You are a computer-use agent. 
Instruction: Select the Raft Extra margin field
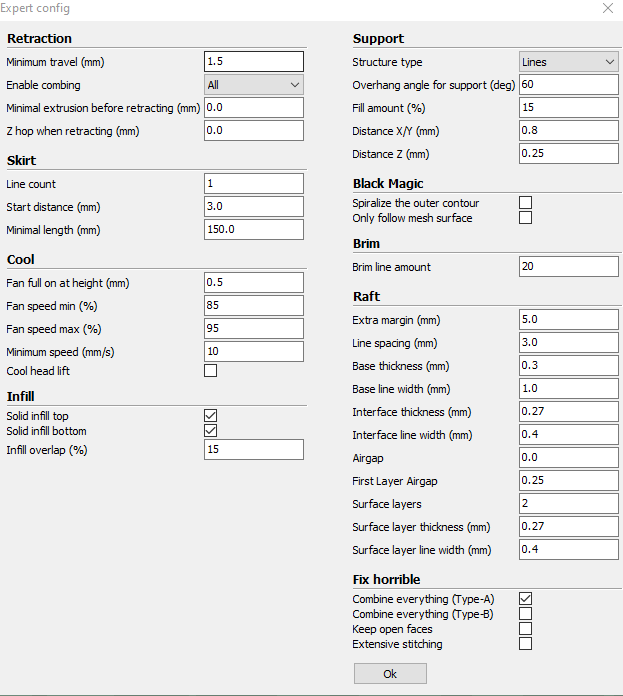[x=569, y=320]
